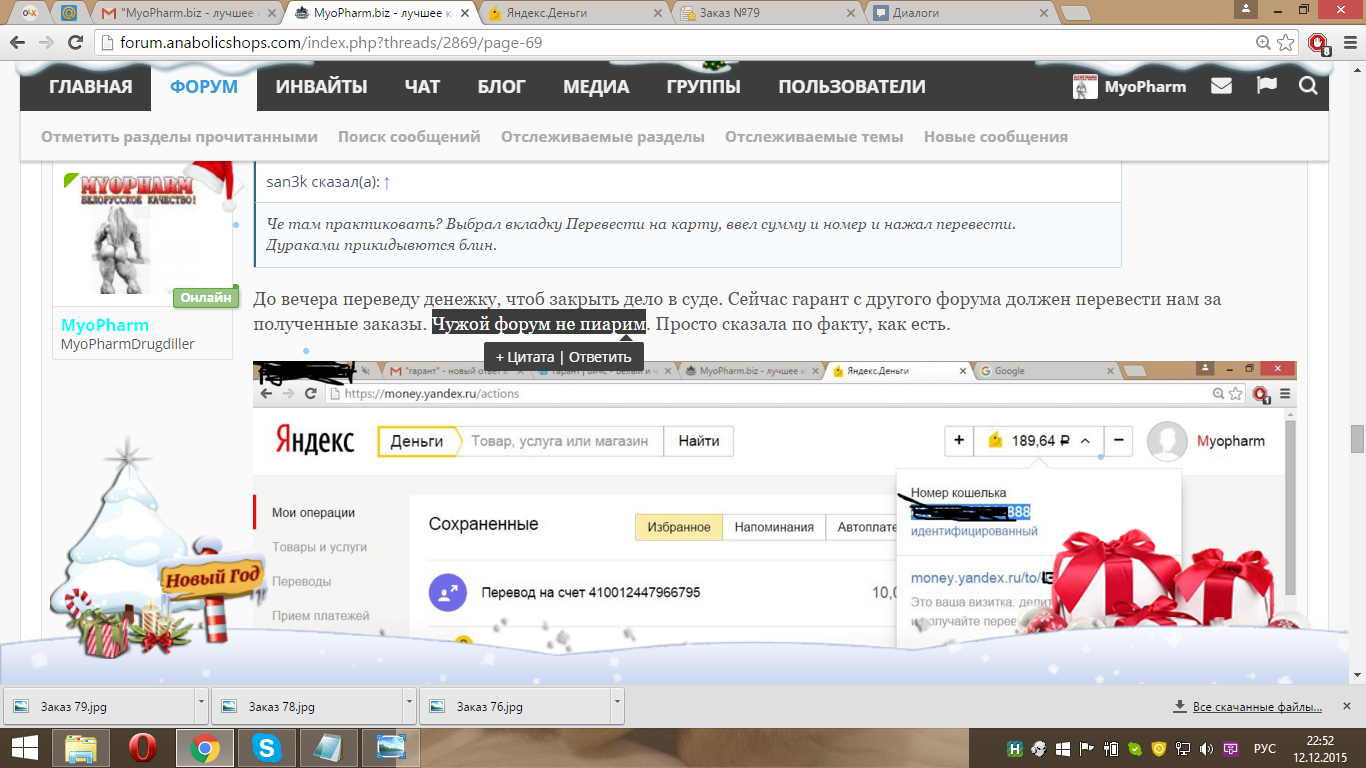Click the MyoPharm poster avatar image
Screen dimensions: 1366x768
point(142,233)
